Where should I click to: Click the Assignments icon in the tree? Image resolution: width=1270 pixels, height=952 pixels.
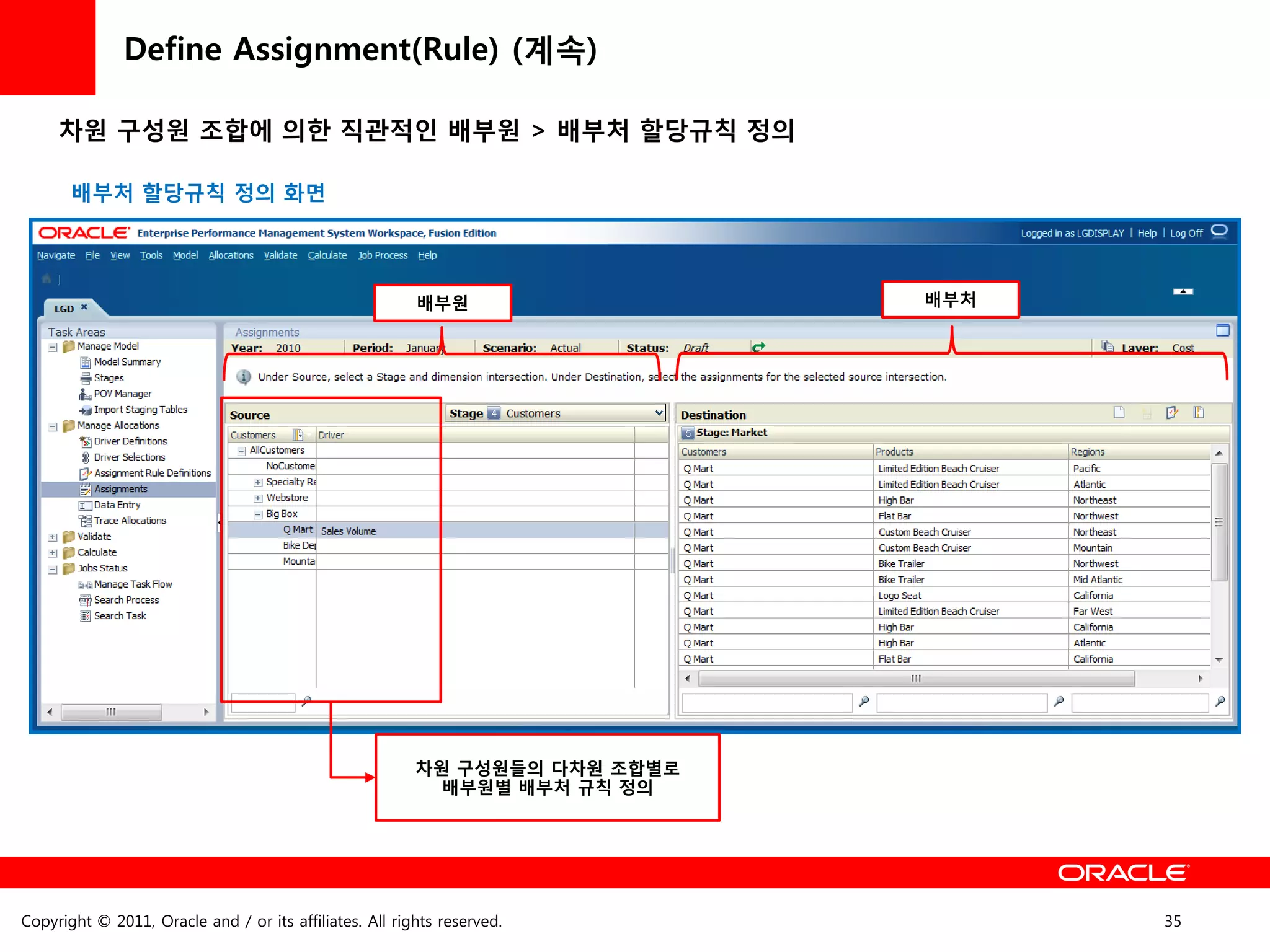tap(86, 490)
